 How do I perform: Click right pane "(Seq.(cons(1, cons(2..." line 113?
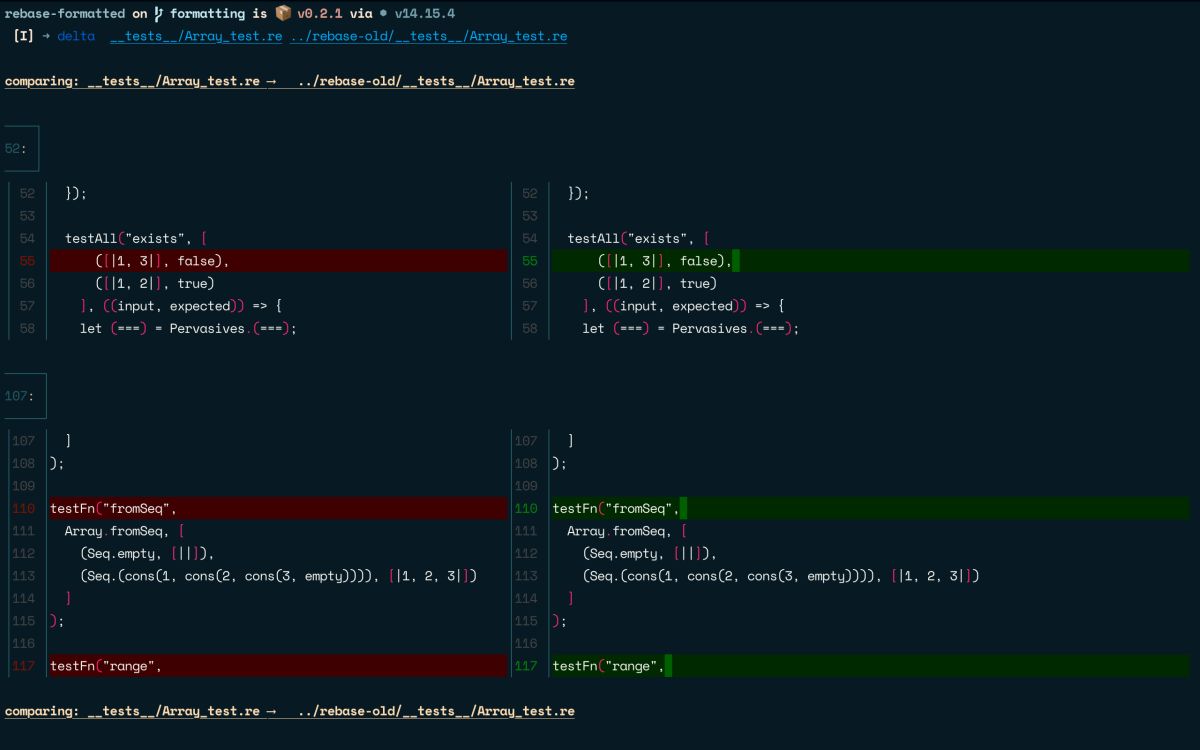[x=781, y=576]
